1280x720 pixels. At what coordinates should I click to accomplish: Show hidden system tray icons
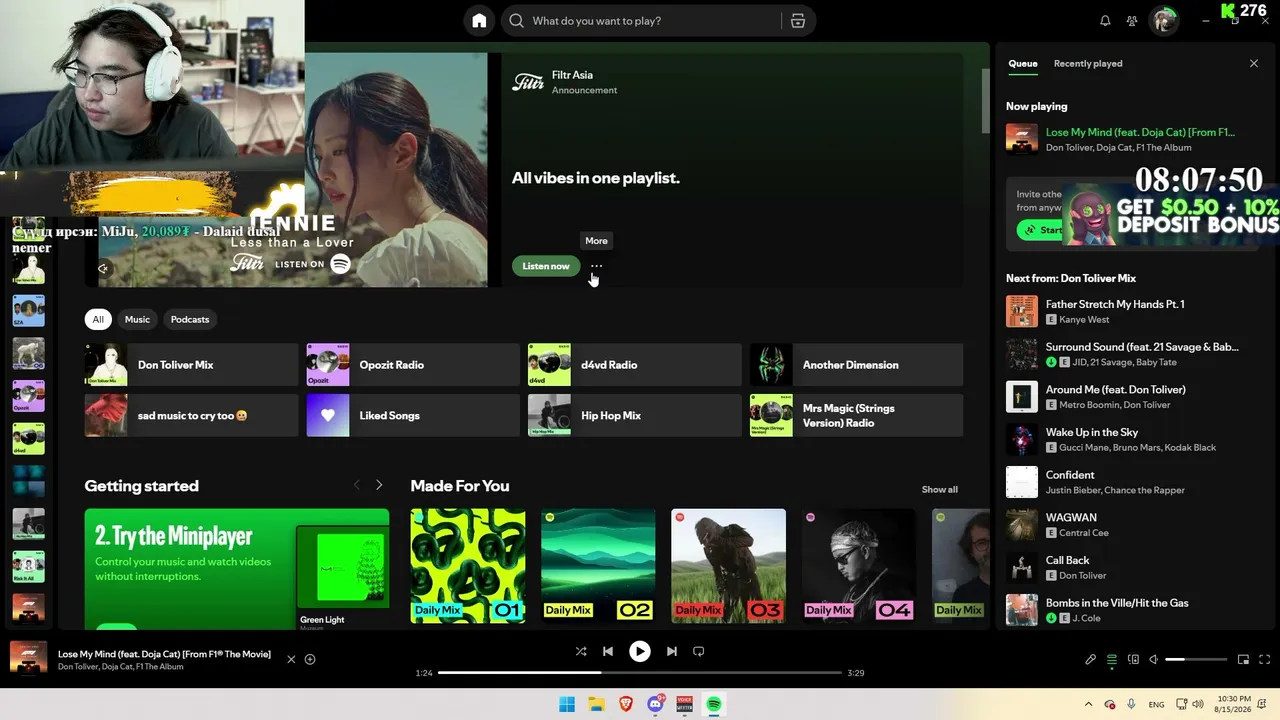click(1088, 704)
